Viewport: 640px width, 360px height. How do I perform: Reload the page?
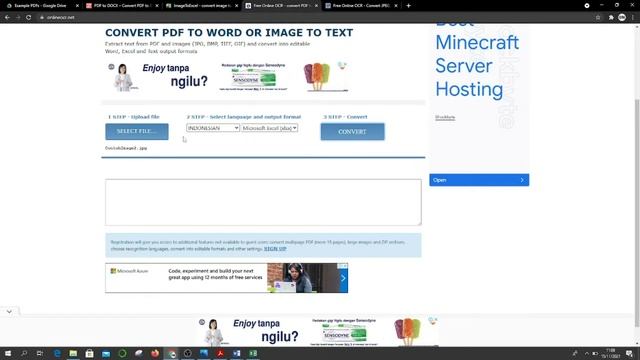(29, 18)
